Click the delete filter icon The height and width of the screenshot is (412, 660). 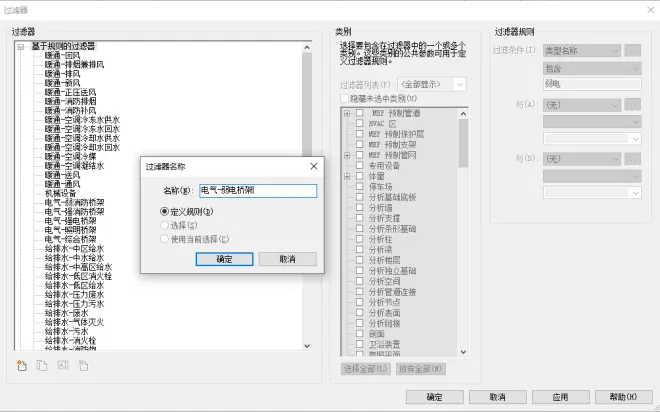click(84, 365)
